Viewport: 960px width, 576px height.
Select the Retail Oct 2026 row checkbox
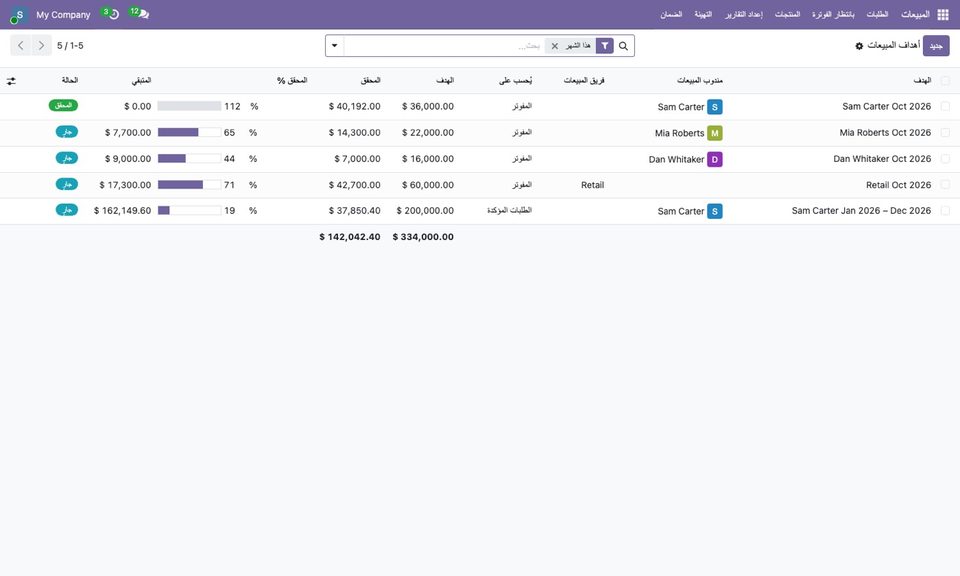coord(945,185)
